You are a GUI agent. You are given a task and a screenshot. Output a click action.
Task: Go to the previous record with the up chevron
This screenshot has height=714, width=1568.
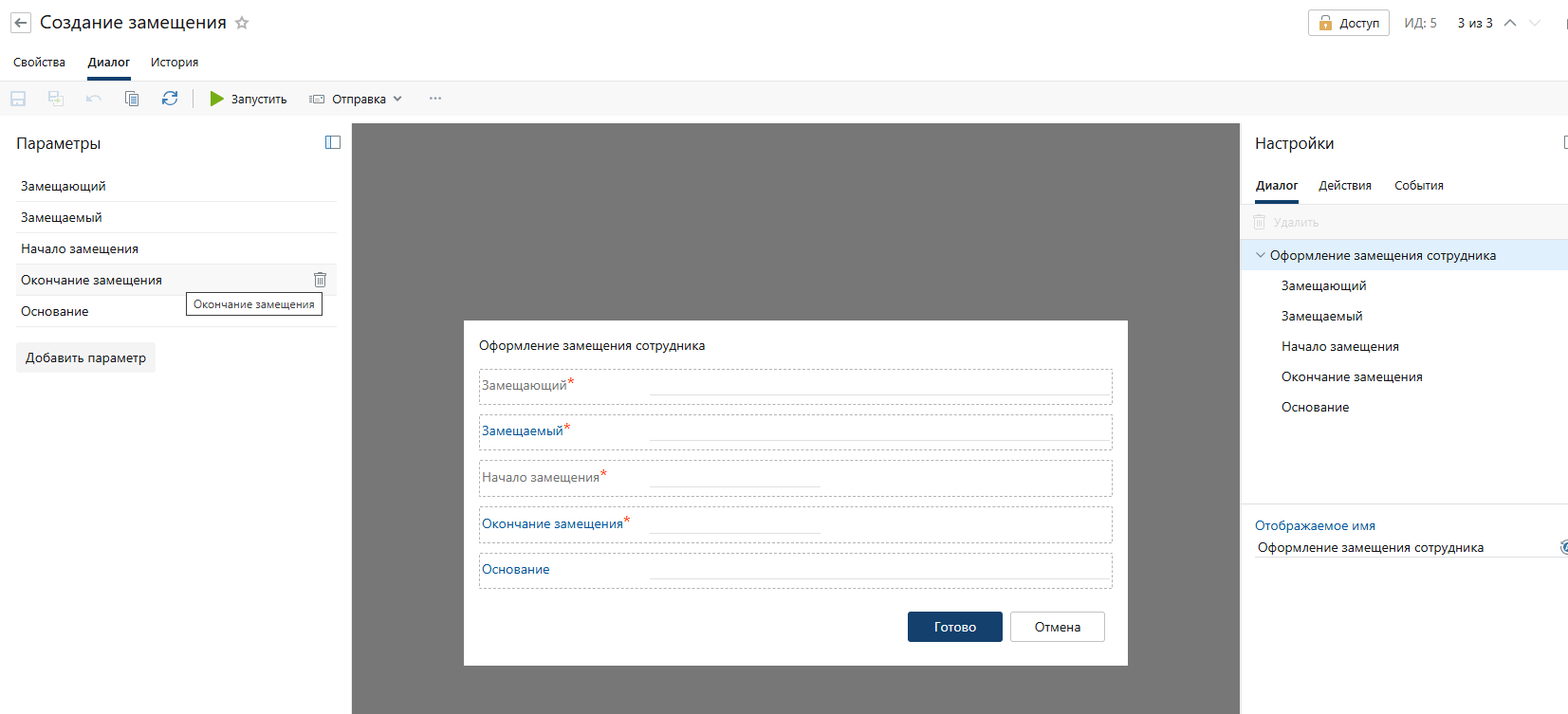point(1510,23)
